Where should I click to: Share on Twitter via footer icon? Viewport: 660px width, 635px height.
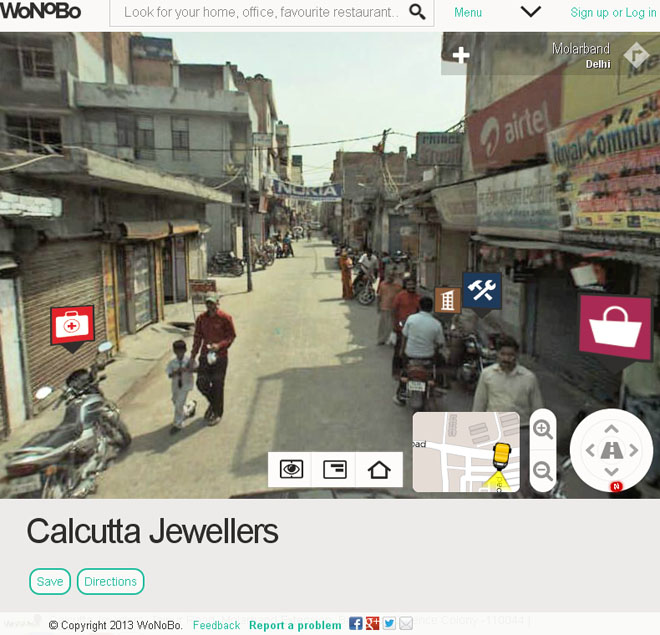389,624
